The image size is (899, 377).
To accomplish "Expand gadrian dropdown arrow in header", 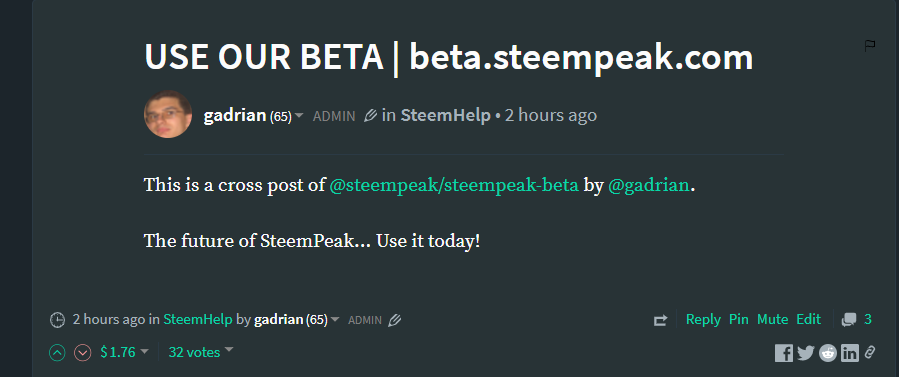I will pyautogui.click(x=299, y=116).
